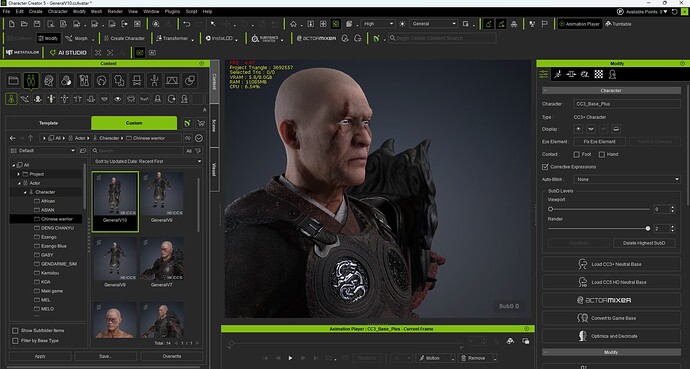Click the Fix Eye Element button
The width and height of the screenshot is (690, 369).
click(x=599, y=142)
